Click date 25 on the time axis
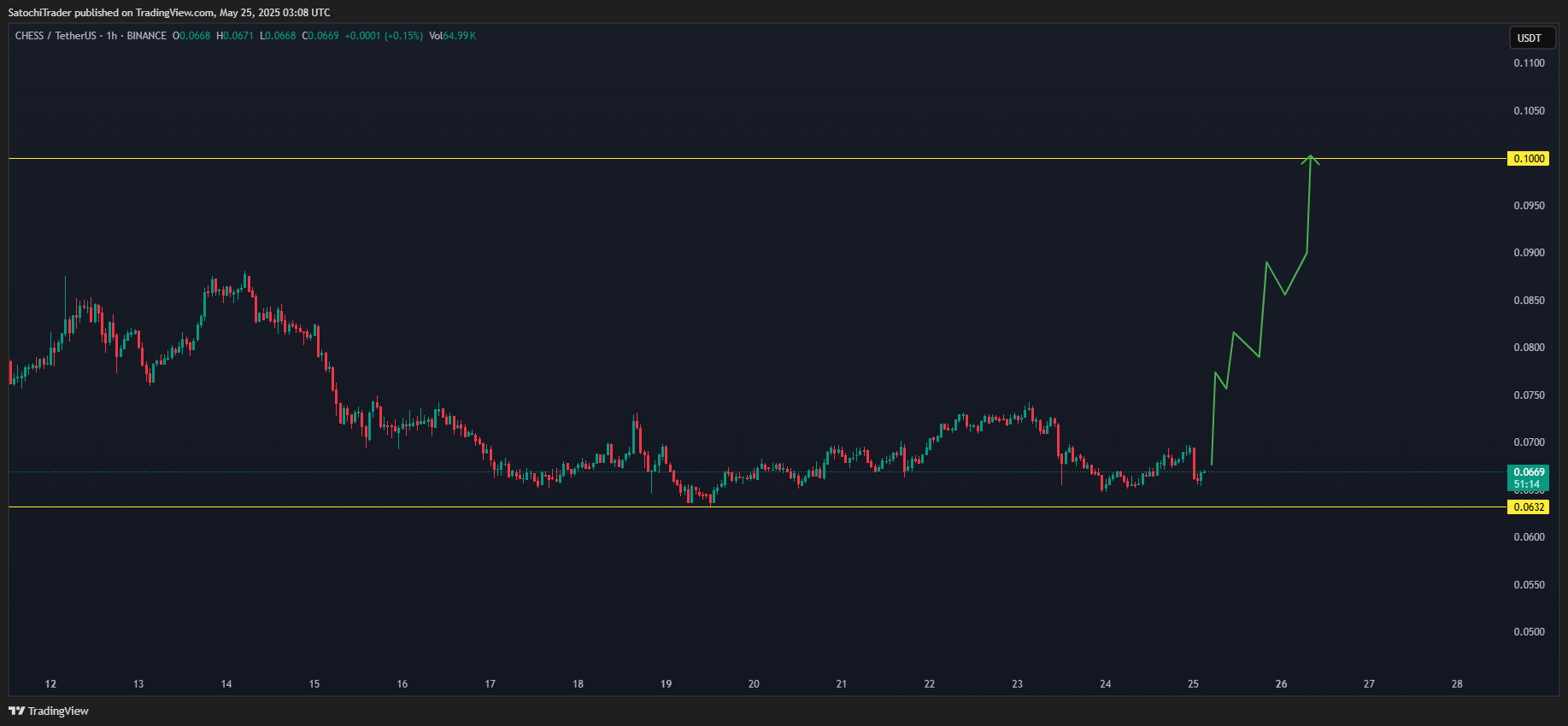1568x726 pixels. [x=1194, y=684]
